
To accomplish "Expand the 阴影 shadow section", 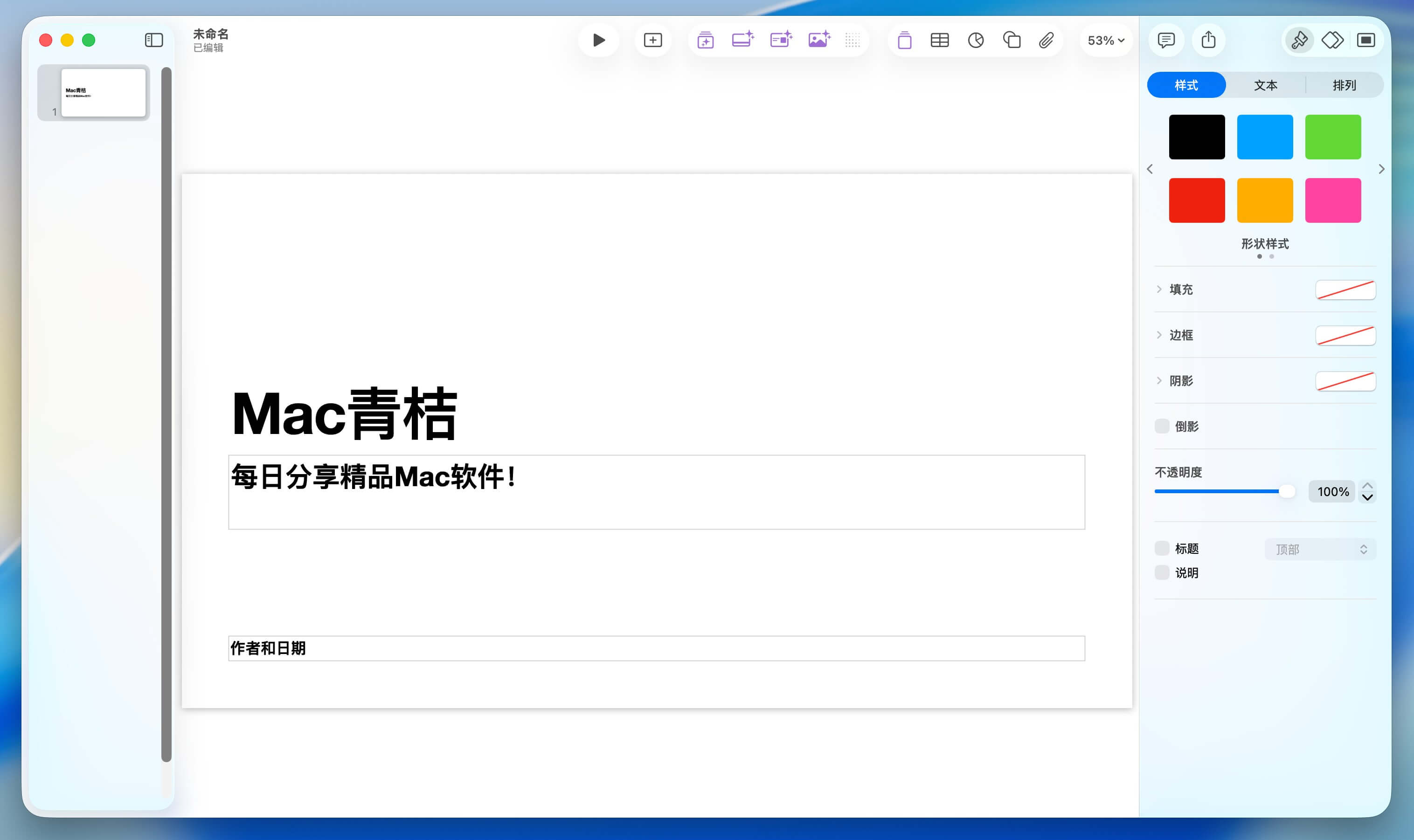I will (1159, 380).
